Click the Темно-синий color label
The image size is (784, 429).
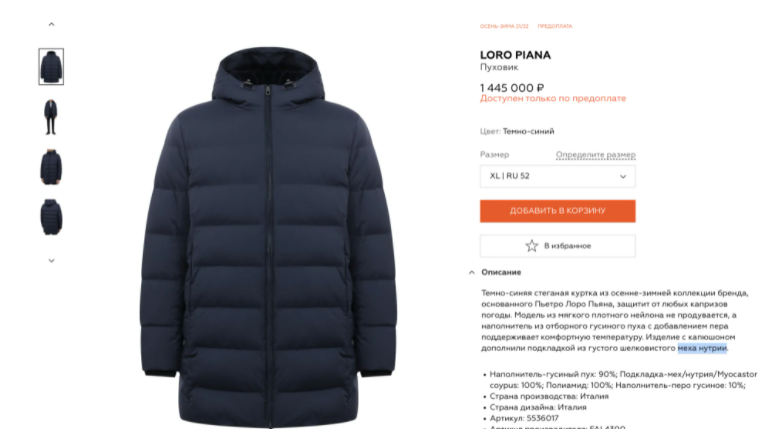tap(528, 132)
